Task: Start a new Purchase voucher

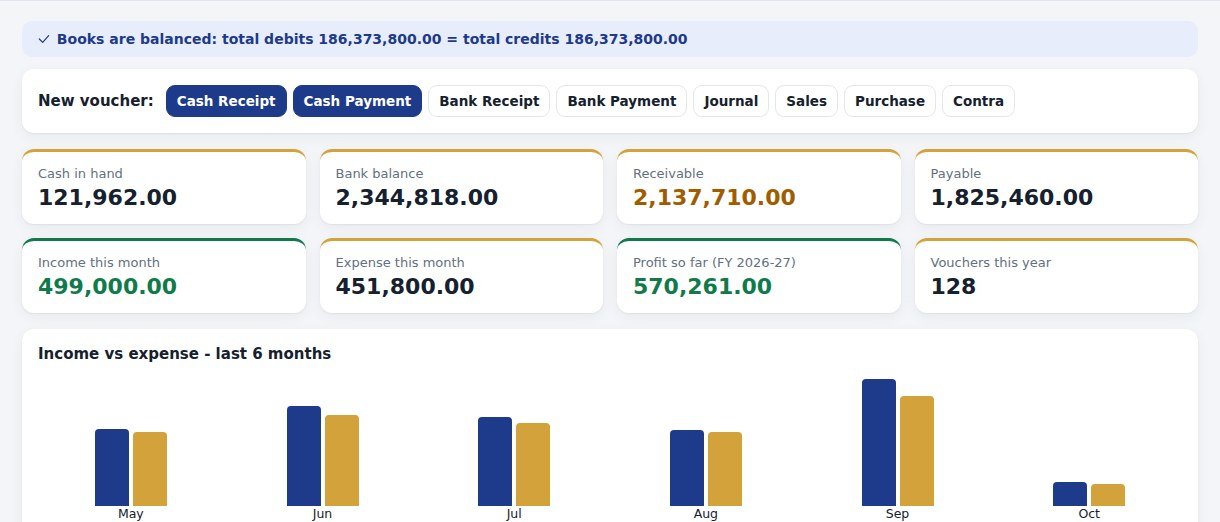Action: (x=890, y=101)
